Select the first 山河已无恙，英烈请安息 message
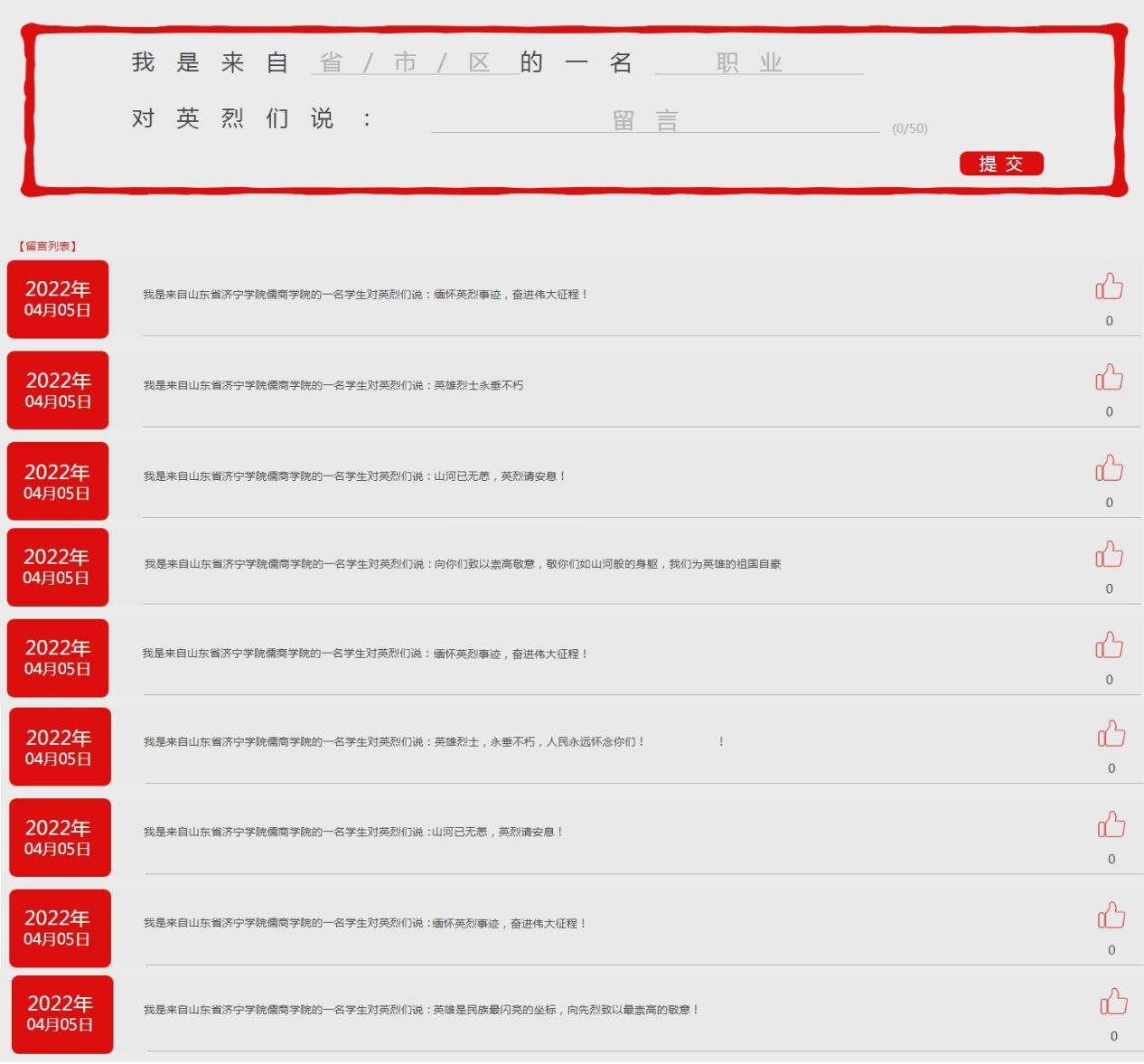 point(500,476)
